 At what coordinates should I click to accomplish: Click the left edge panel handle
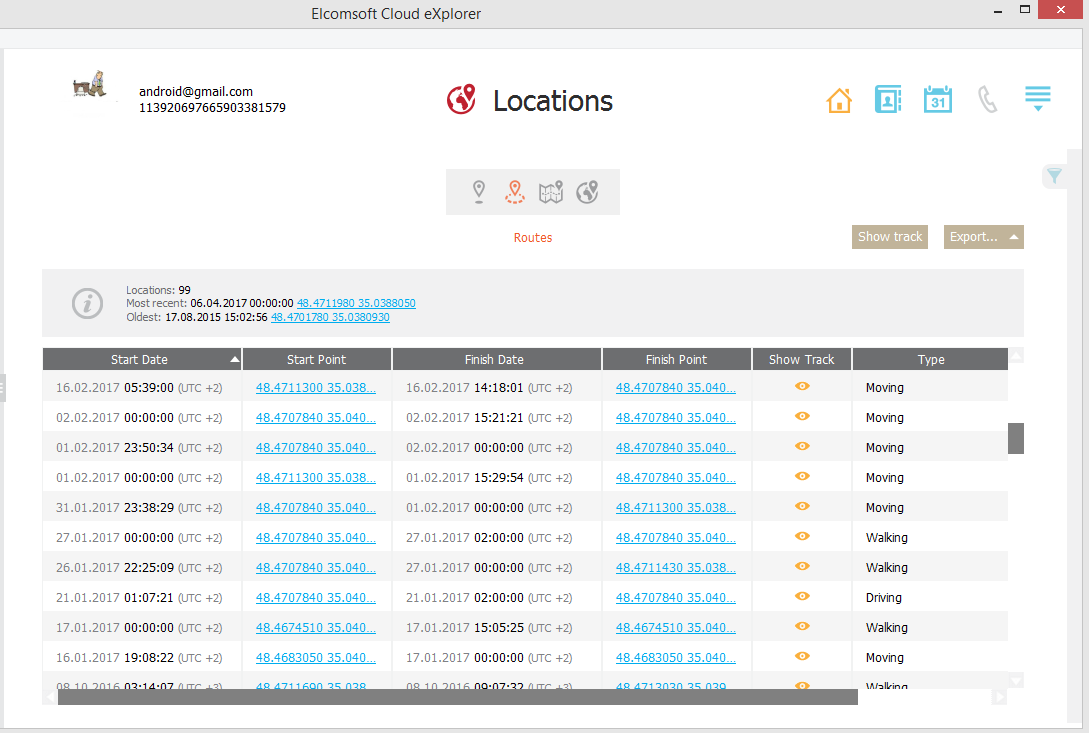pos(2,388)
